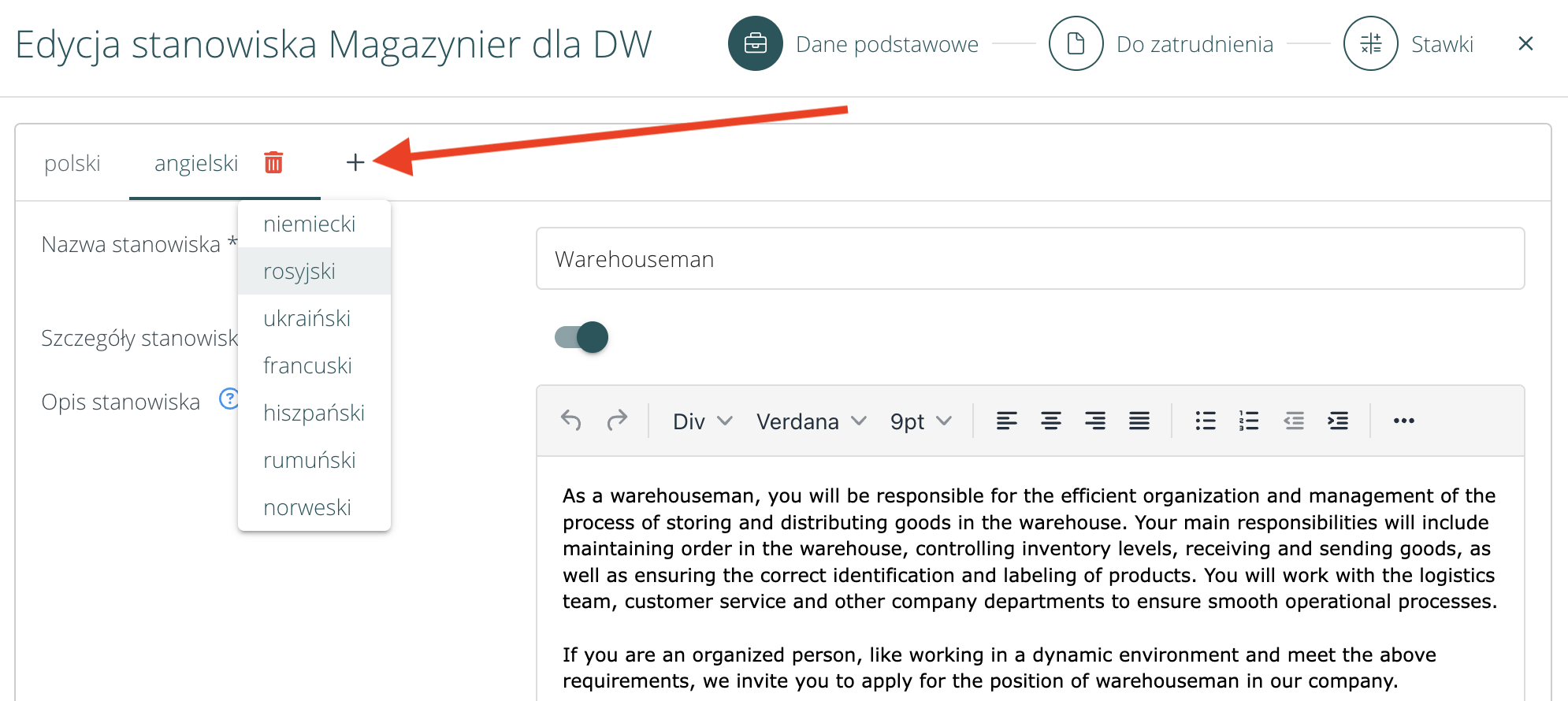Viewport: 1568px width, 701px height.
Task: Expand the Verdana font family dropdown
Action: 811,421
